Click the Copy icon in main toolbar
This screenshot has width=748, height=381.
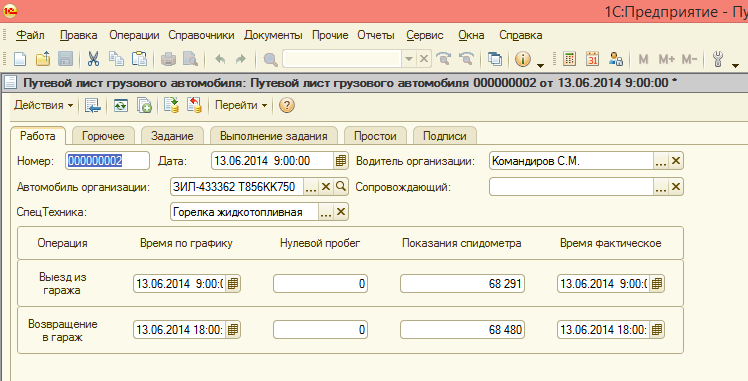tap(116, 59)
